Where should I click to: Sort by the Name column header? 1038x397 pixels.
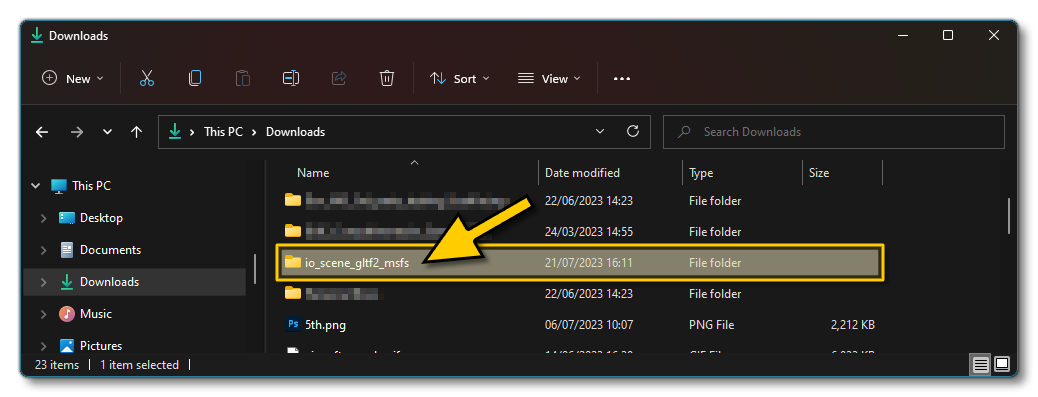312,173
